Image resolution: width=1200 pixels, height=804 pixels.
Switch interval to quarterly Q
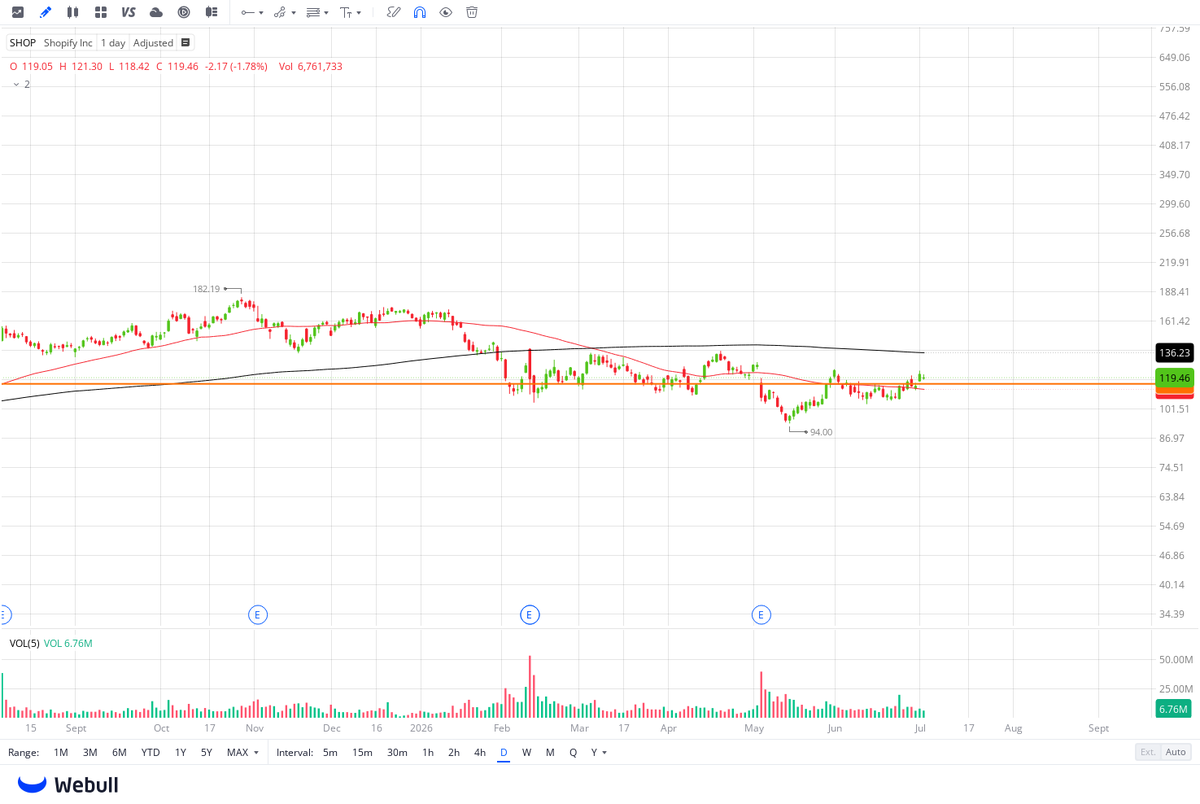point(573,752)
